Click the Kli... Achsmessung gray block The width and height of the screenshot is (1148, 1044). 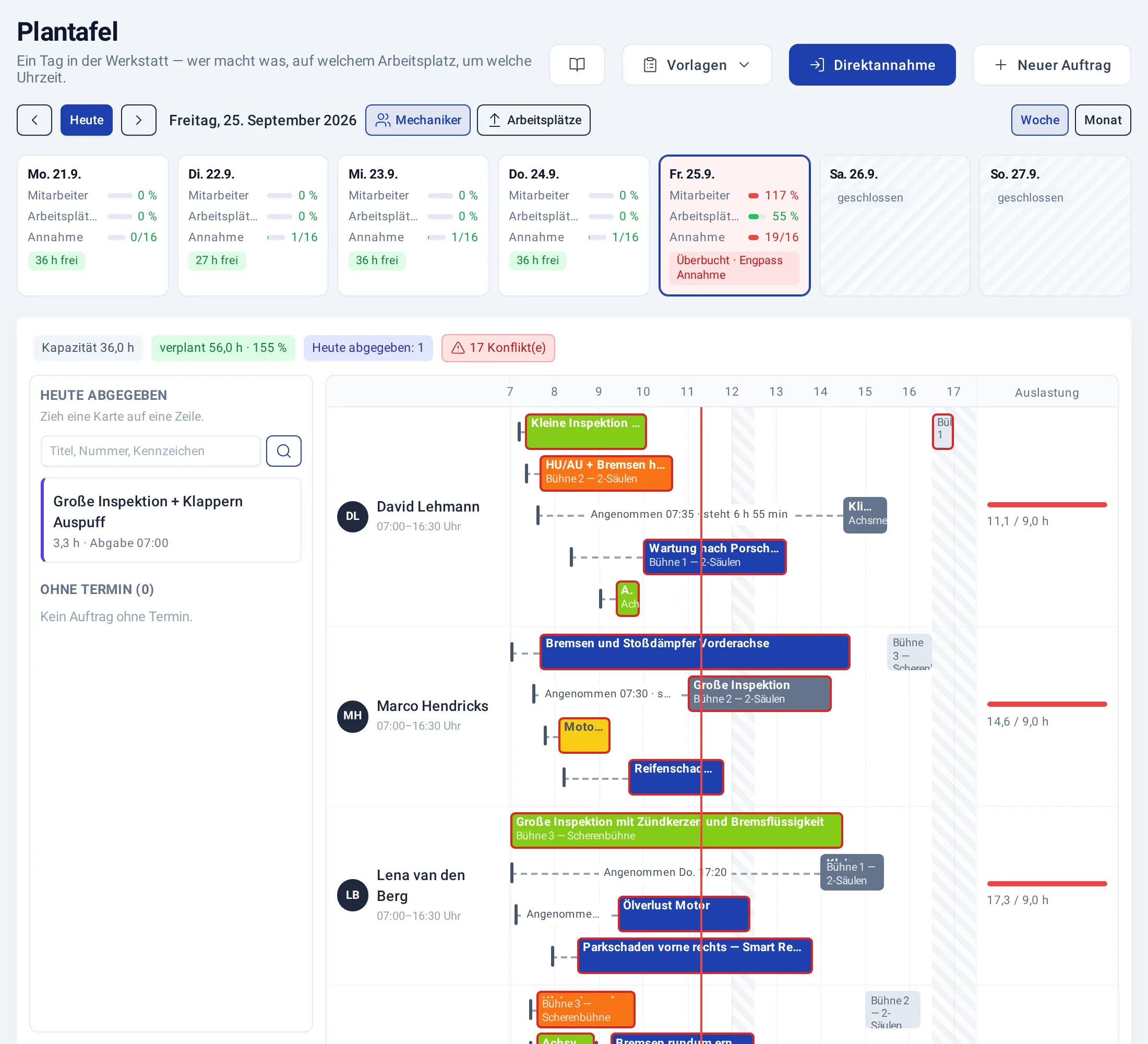pos(865,515)
